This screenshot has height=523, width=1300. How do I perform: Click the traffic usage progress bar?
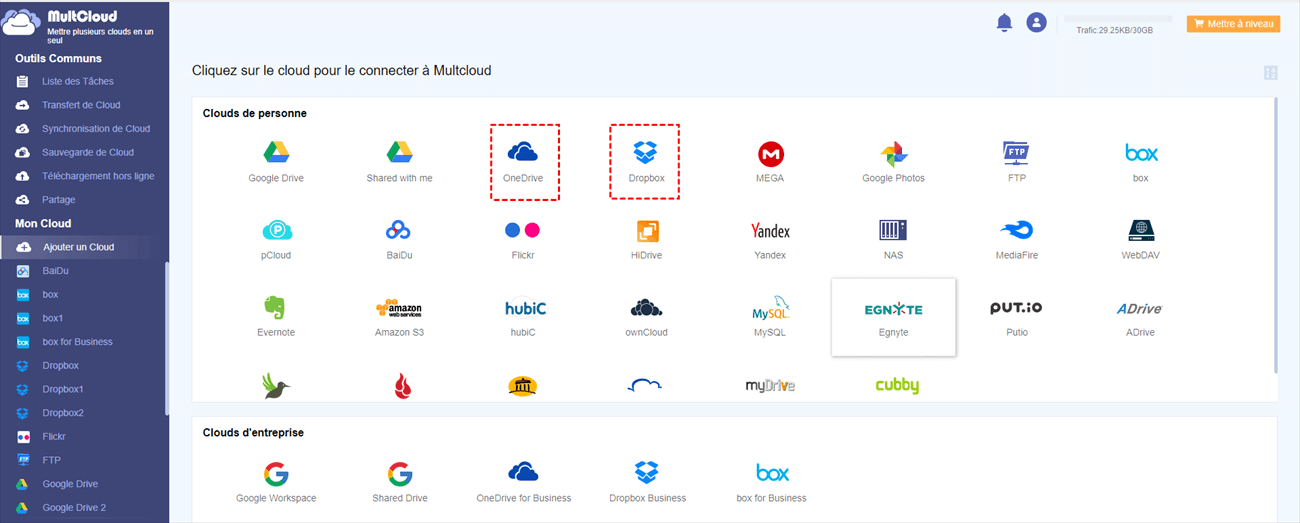coord(1118,19)
